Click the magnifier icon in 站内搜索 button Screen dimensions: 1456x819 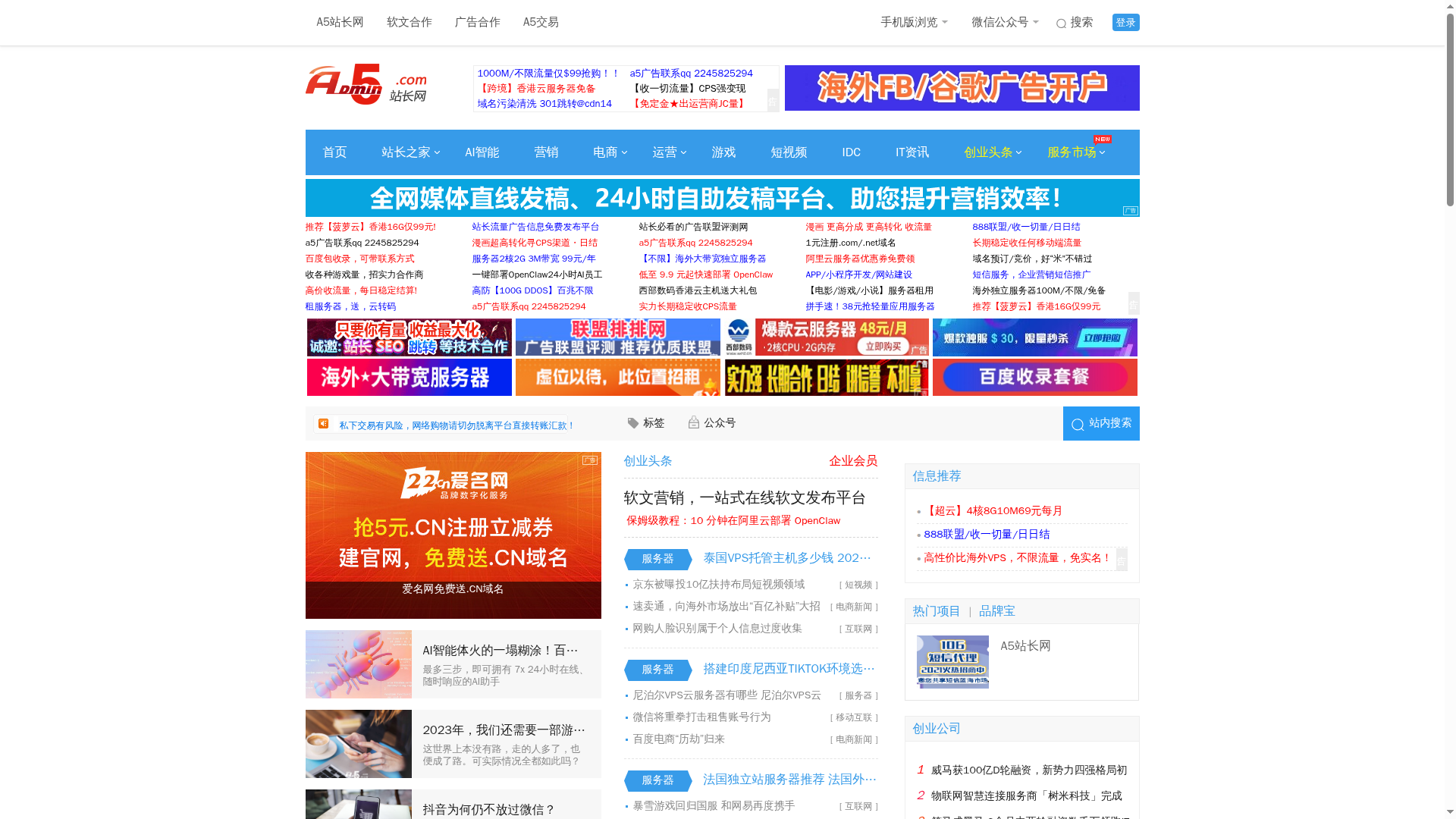(x=1078, y=425)
